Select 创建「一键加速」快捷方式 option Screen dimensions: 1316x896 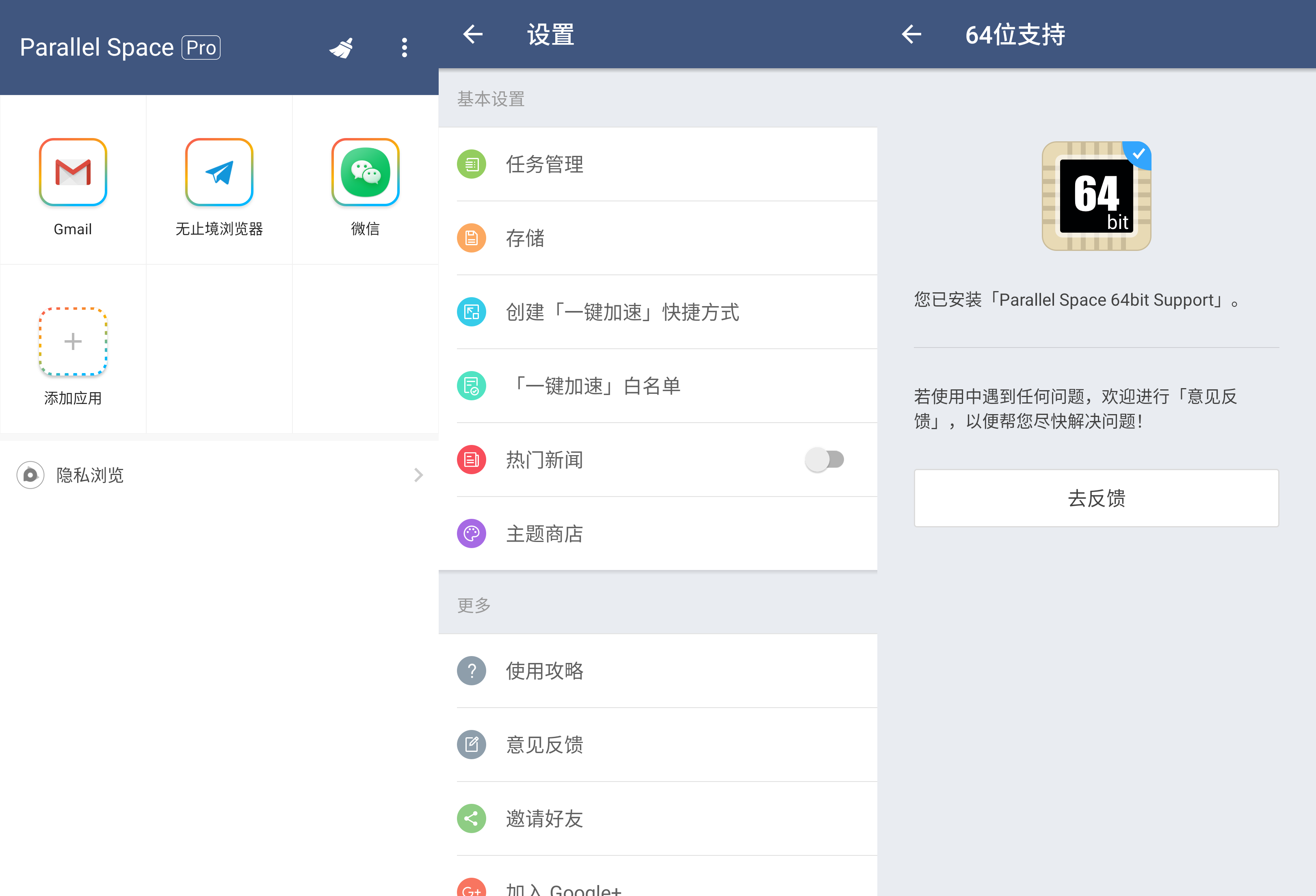tap(622, 312)
